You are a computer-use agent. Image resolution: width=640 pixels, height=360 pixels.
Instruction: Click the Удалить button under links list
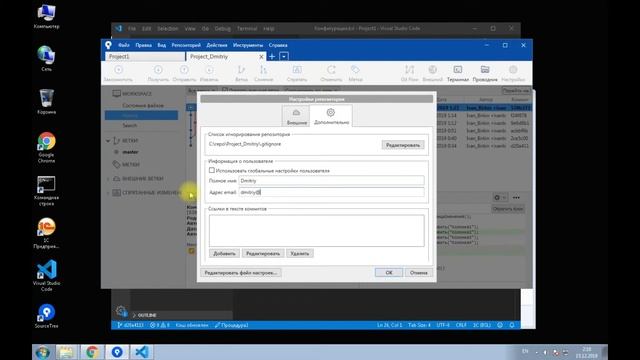coord(300,253)
